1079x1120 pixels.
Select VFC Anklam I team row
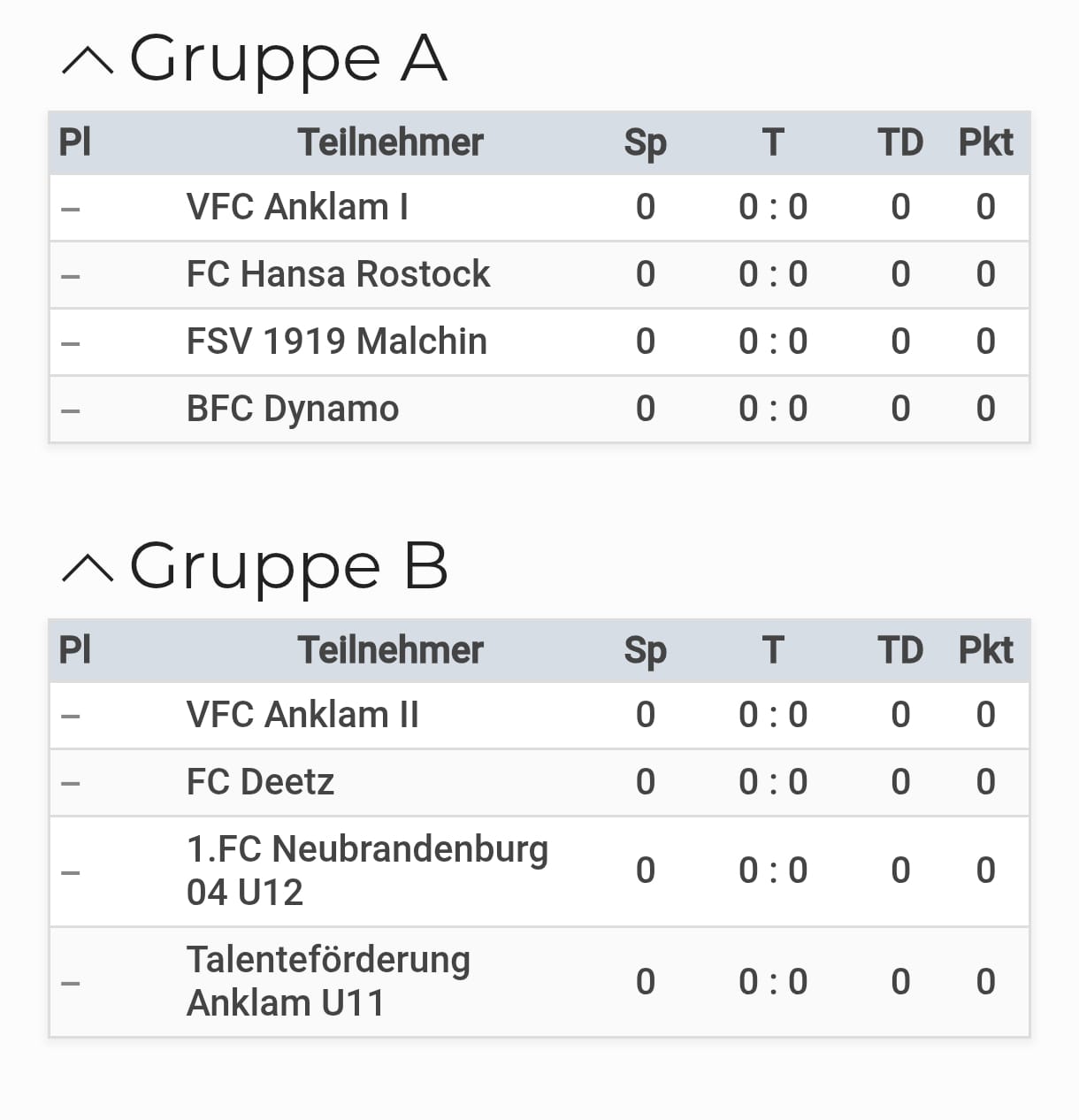(x=297, y=207)
